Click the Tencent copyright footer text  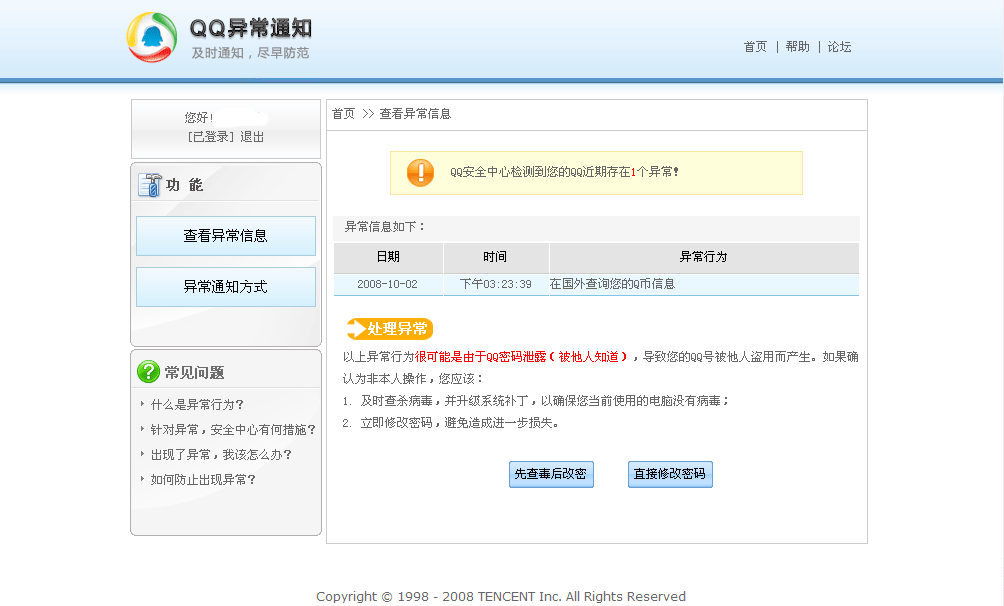point(501,596)
